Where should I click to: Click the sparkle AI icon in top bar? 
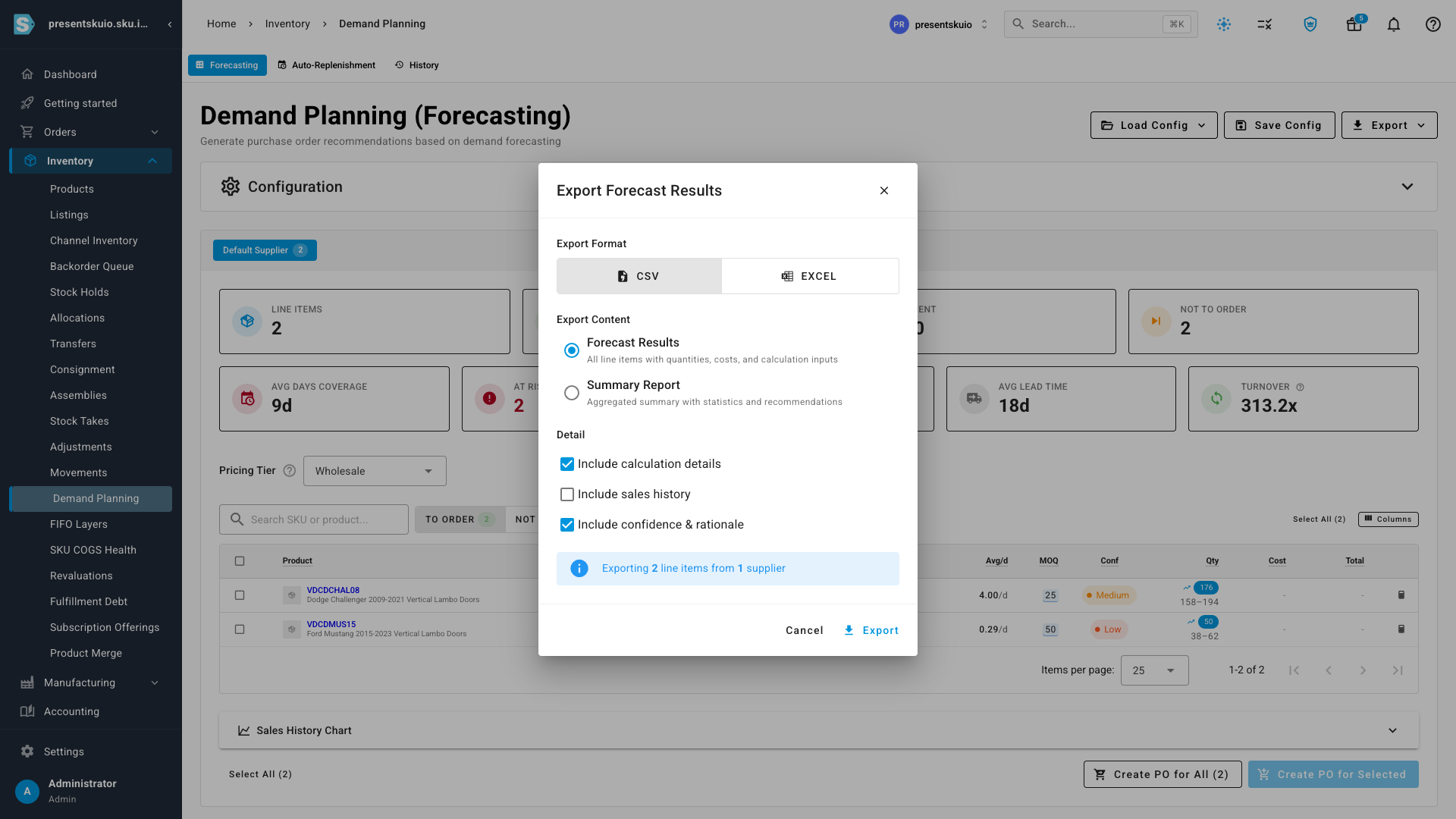pyautogui.click(x=1224, y=24)
